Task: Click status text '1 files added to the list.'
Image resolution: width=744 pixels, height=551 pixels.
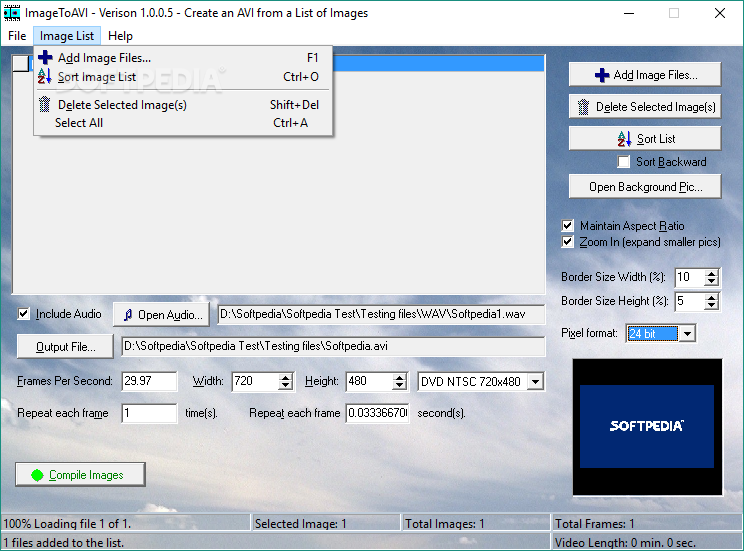Action: [64, 542]
